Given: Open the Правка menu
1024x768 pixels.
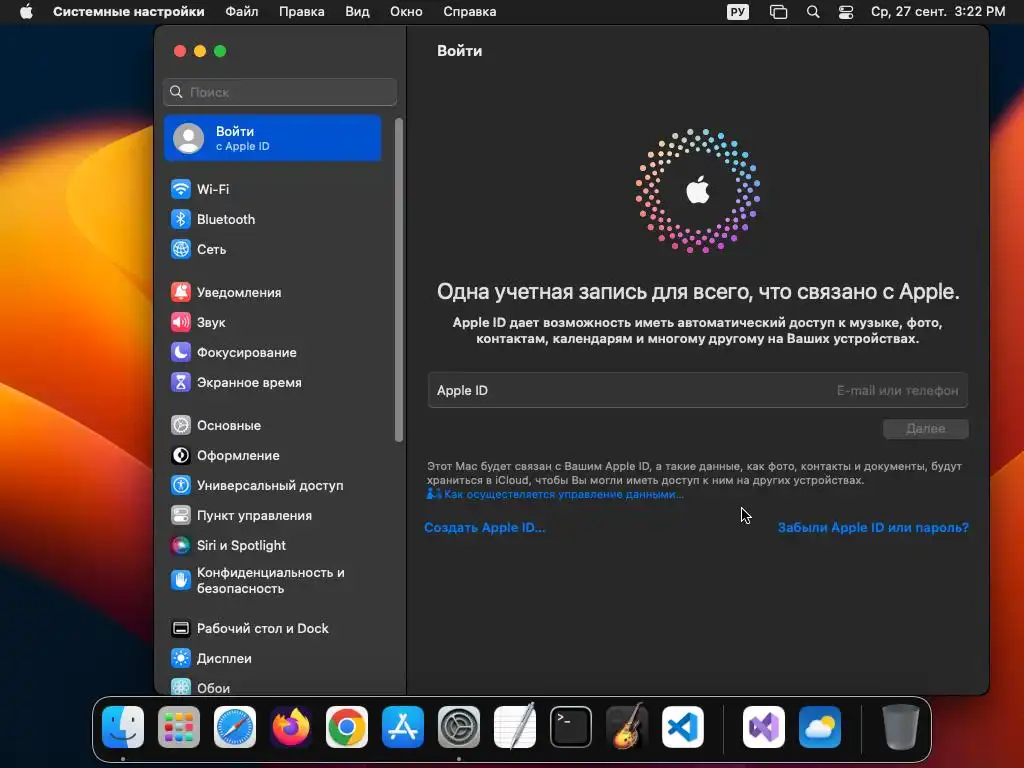Looking at the screenshot, I should 302,12.
